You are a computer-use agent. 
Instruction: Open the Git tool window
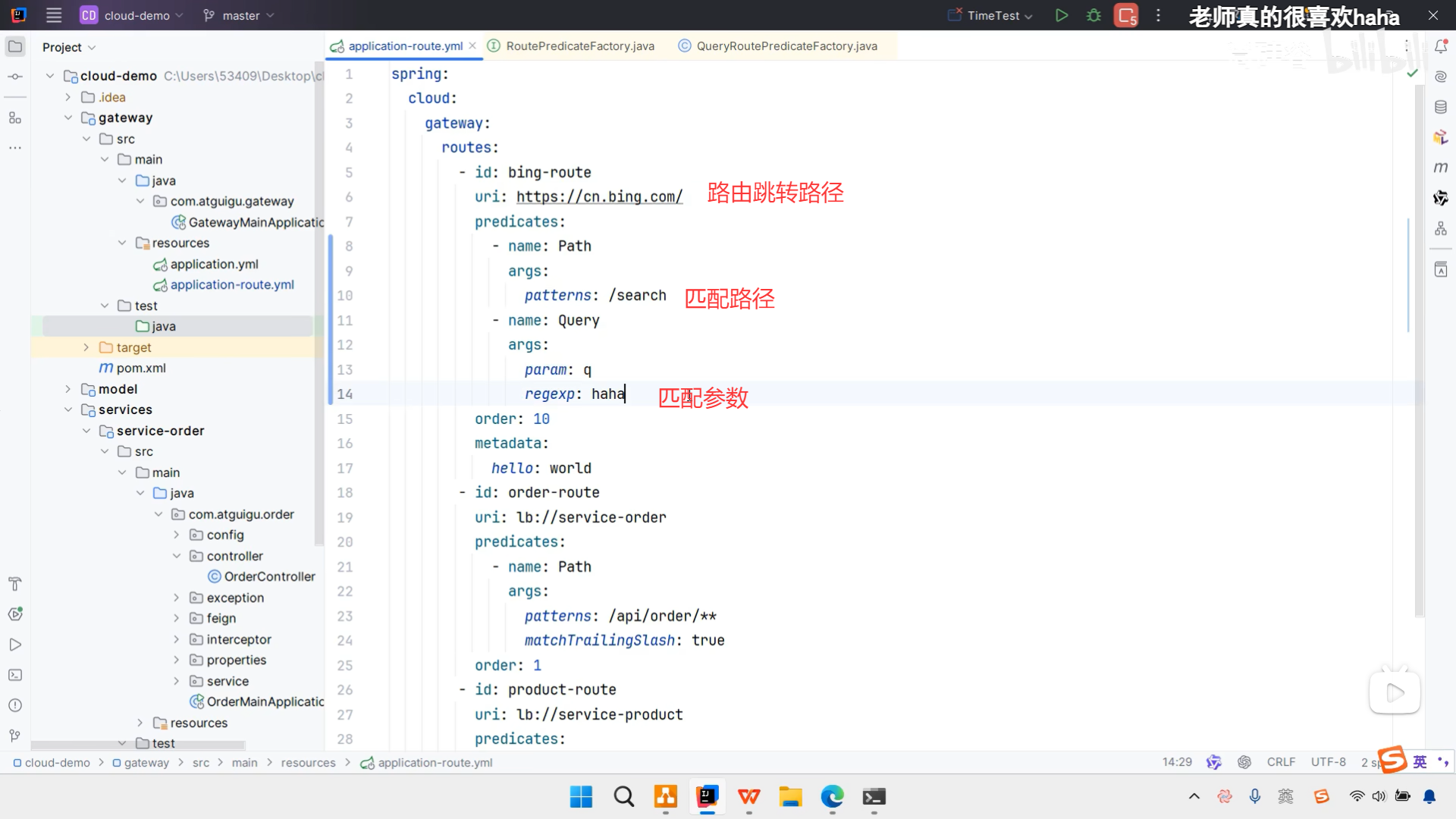(x=15, y=736)
